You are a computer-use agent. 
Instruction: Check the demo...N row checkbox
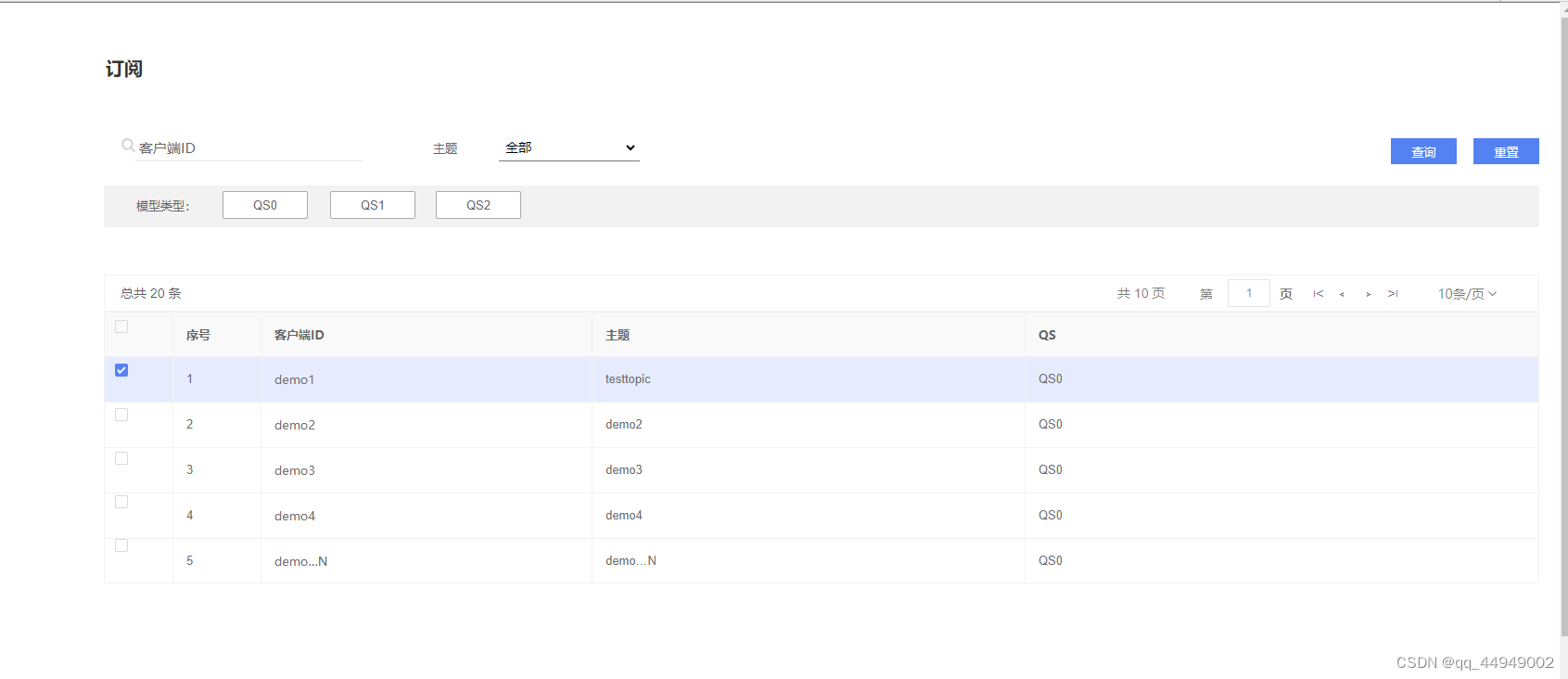click(x=121, y=545)
